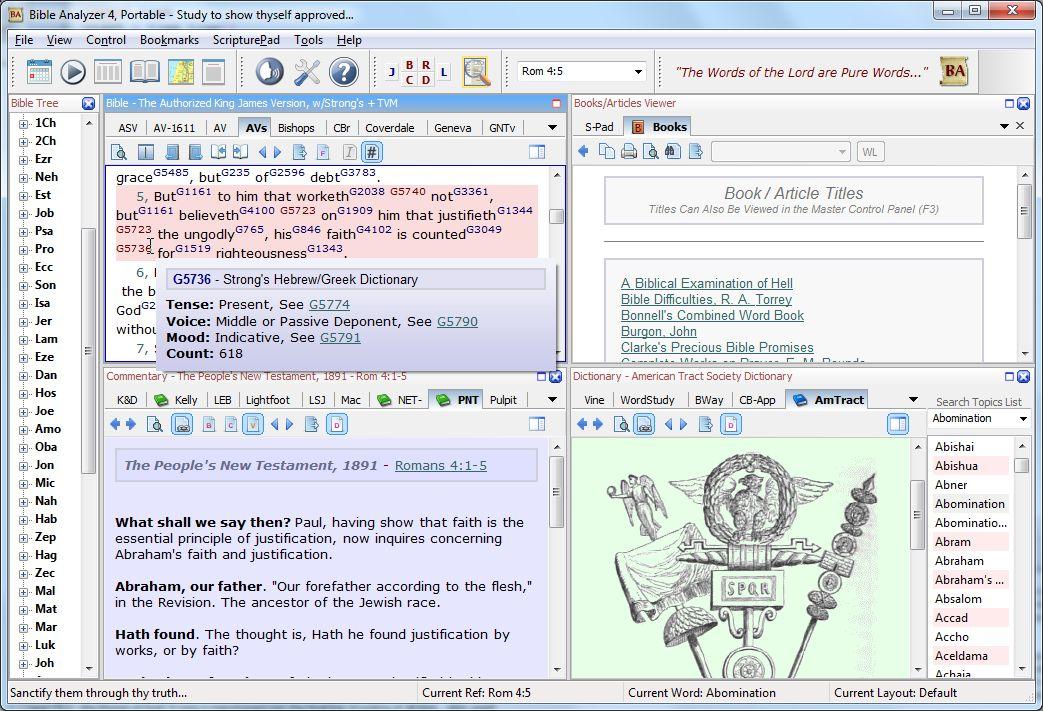Open the Bible map icon
Image resolution: width=1043 pixels, height=711 pixels.
point(180,72)
